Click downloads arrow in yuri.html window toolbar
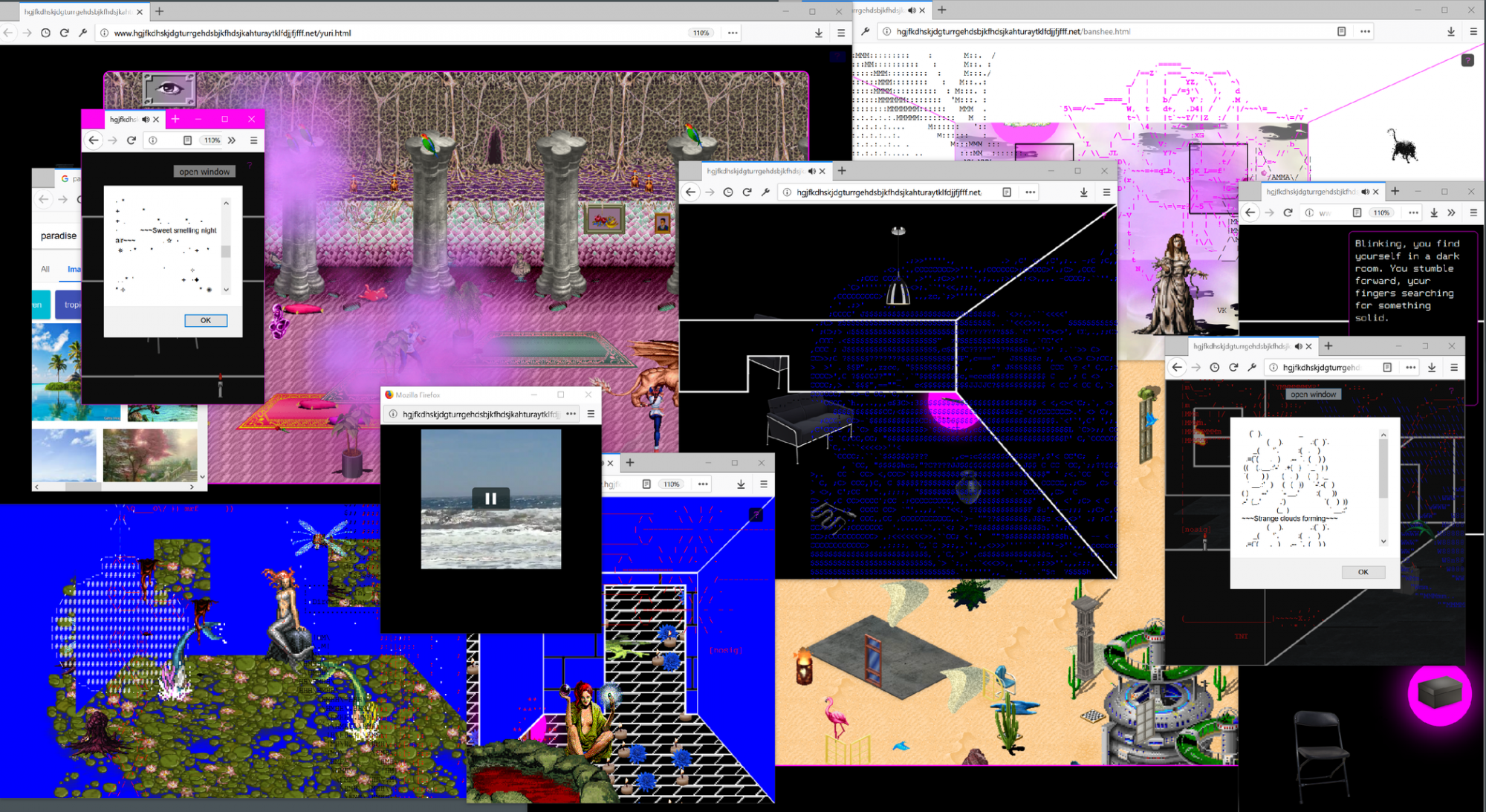 (818, 33)
